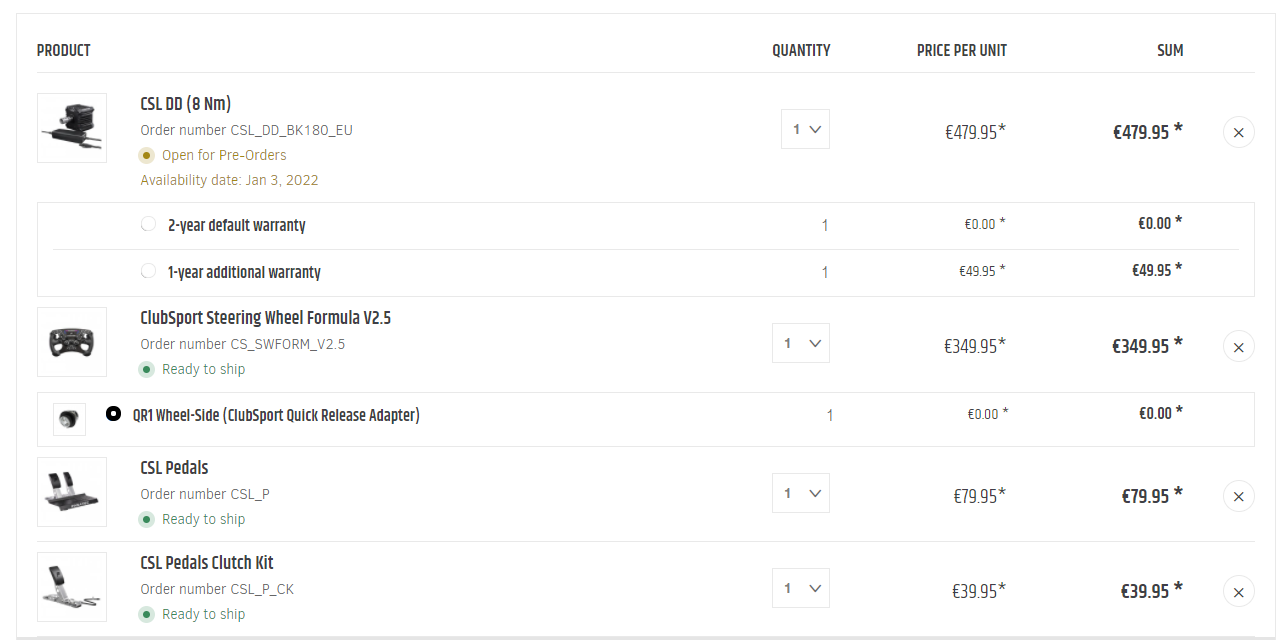1284x640 pixels.
Task: Remove ClubSport Steering Wheel Formula from cart
Action: tap(1238, 346)
